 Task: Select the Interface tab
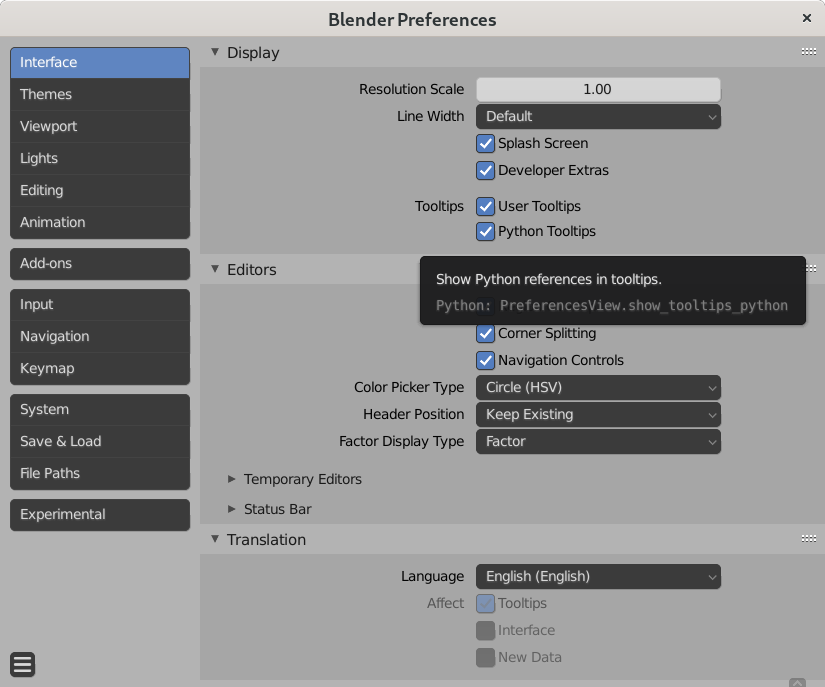pyautogui.click(x=100, y=63)
